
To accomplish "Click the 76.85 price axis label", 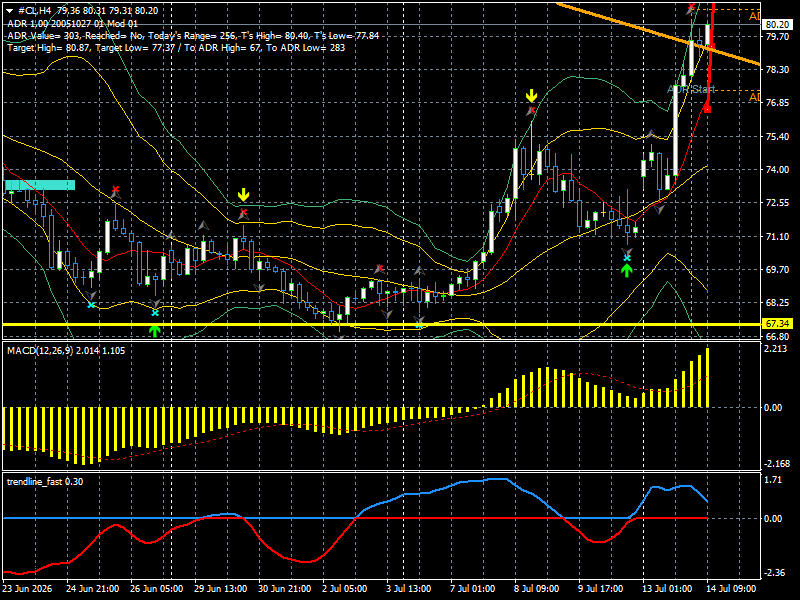I will click(x=777, y=103).
